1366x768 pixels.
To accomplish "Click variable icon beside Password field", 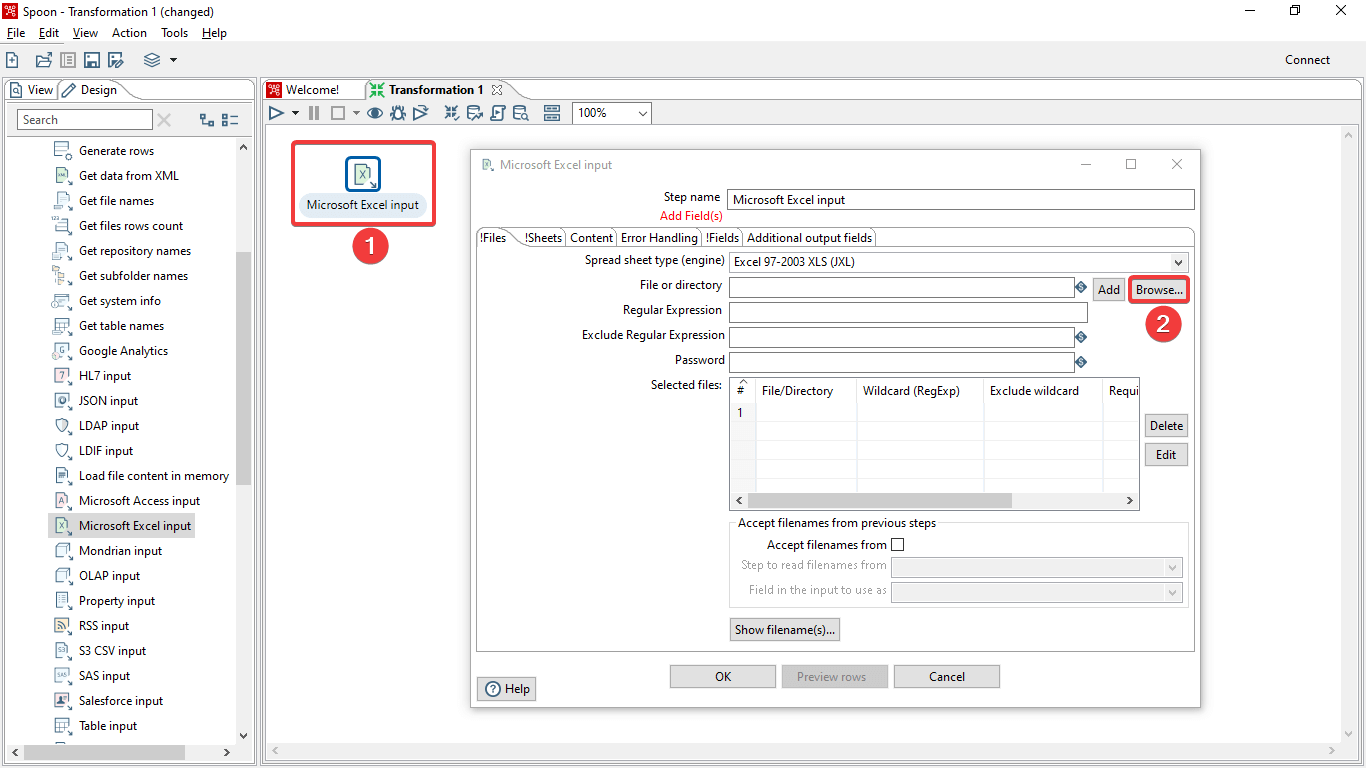I will [x=1081, y=362].
